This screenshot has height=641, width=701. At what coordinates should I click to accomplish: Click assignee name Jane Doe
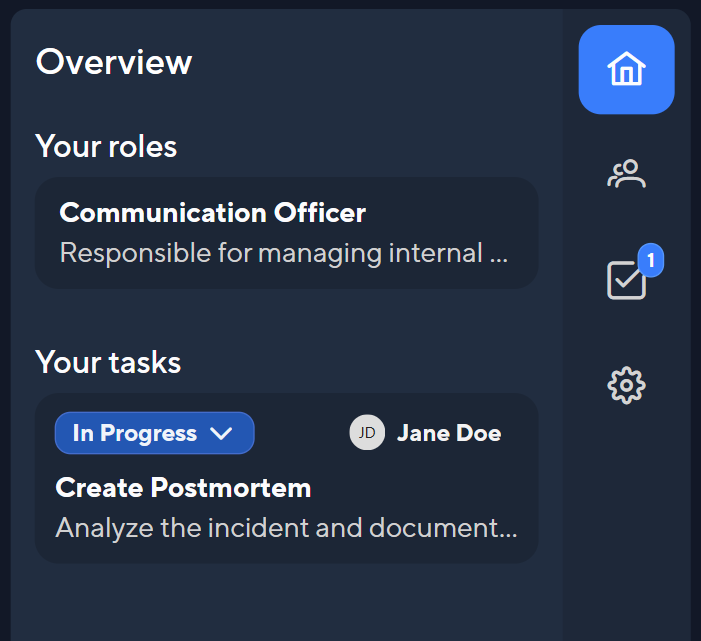449,433
